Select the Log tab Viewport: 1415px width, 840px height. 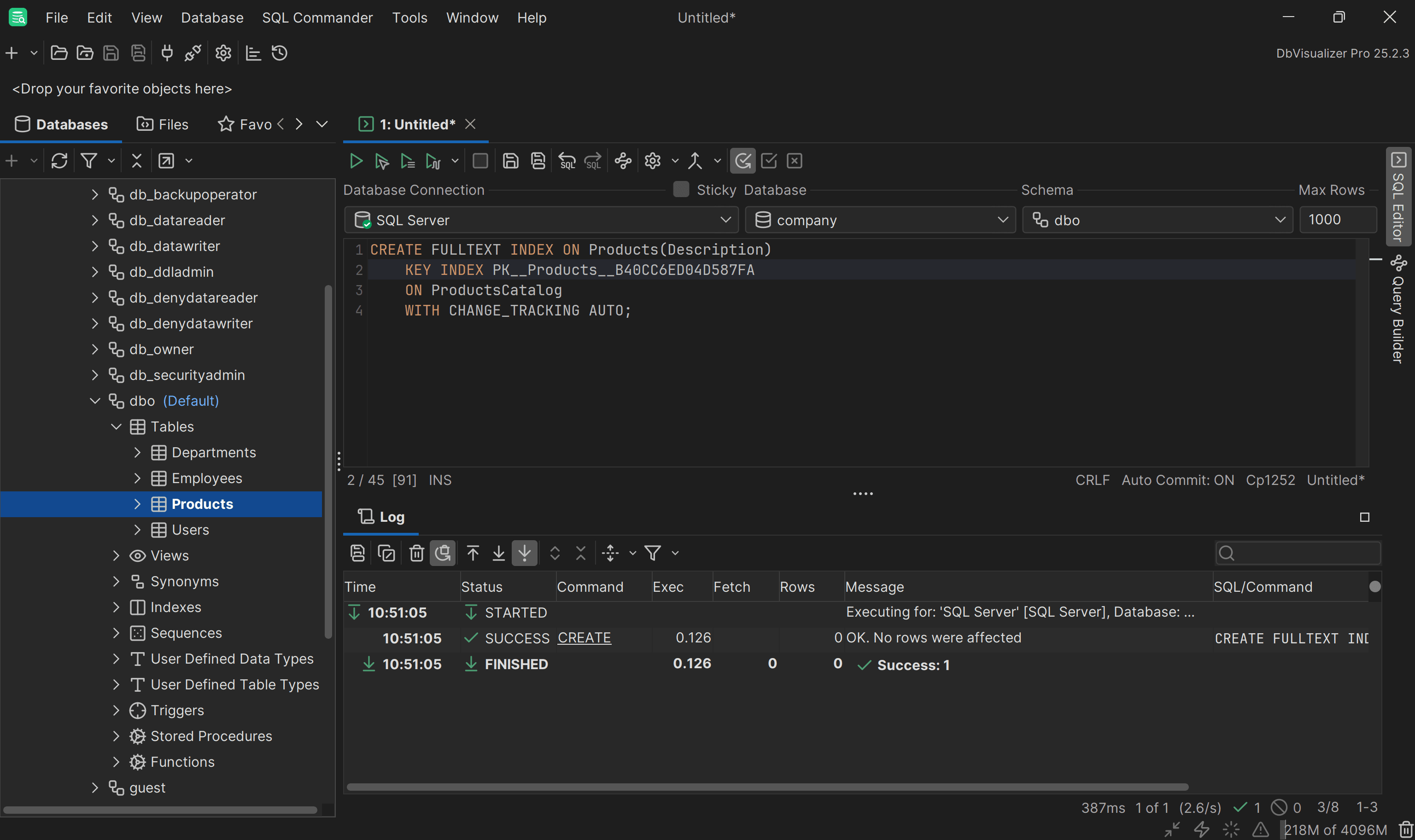(x=381, y=517)
